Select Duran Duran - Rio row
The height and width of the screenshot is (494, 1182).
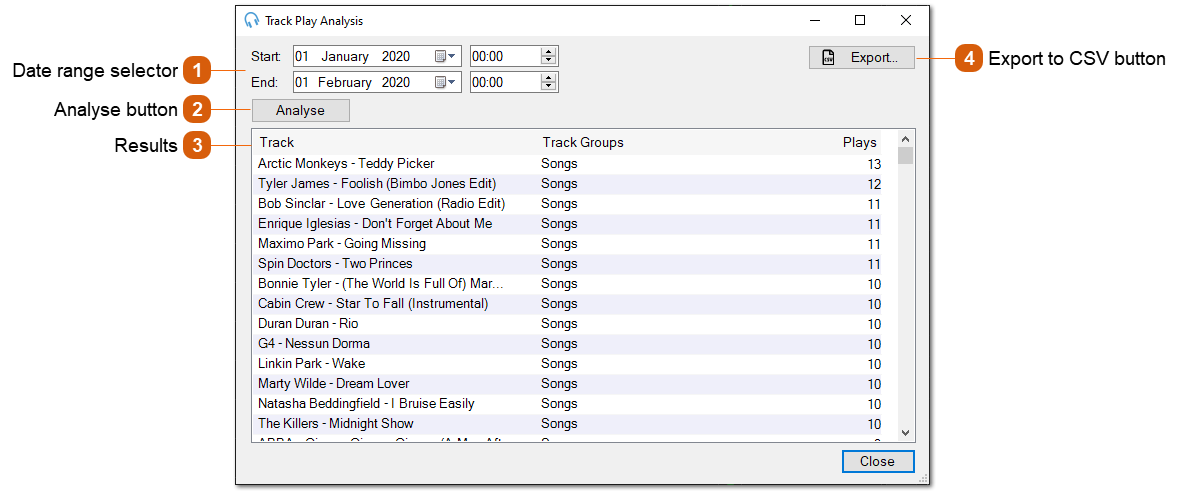[x=567, y=324]
